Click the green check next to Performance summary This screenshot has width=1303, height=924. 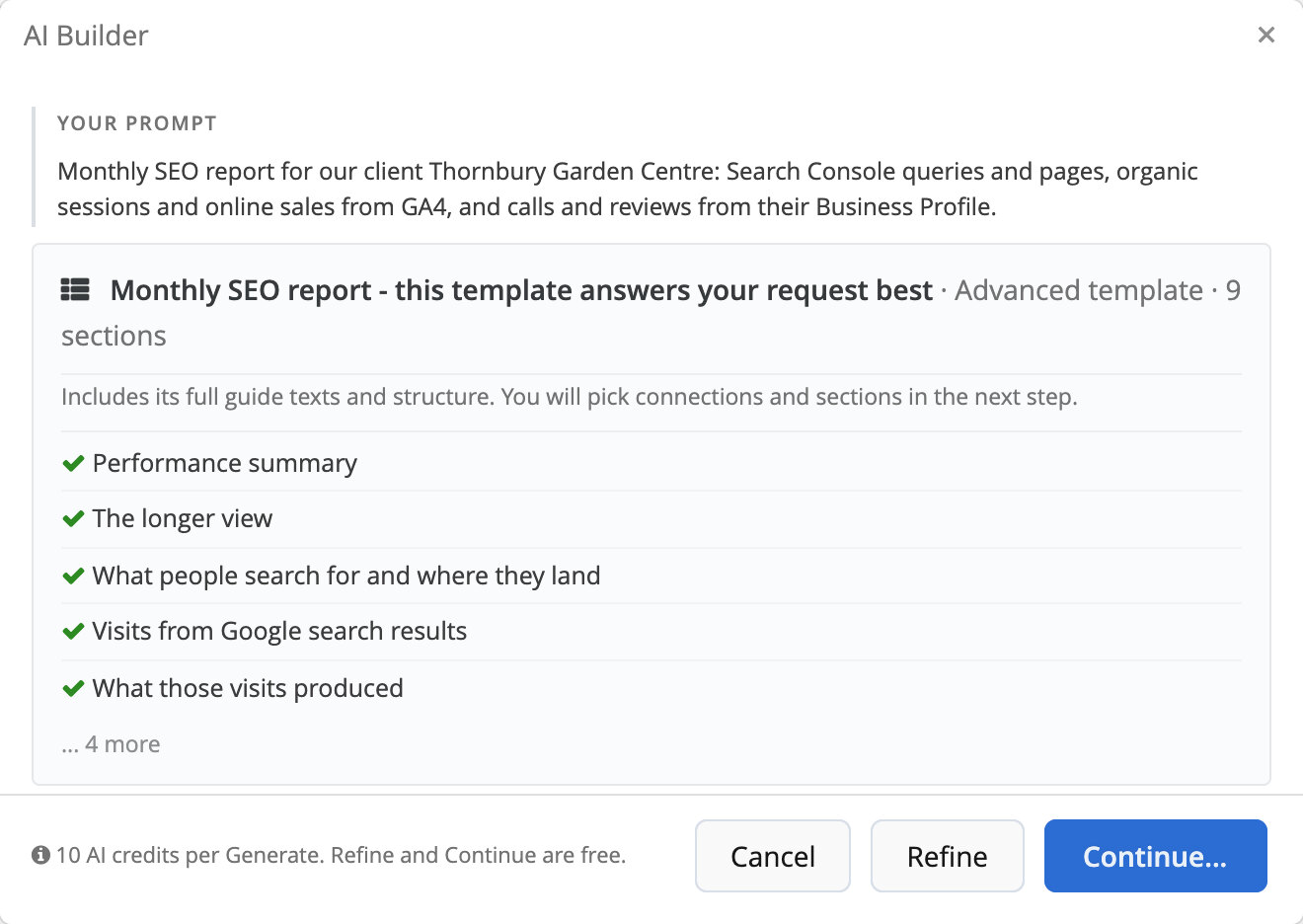[x=73, y=463]
